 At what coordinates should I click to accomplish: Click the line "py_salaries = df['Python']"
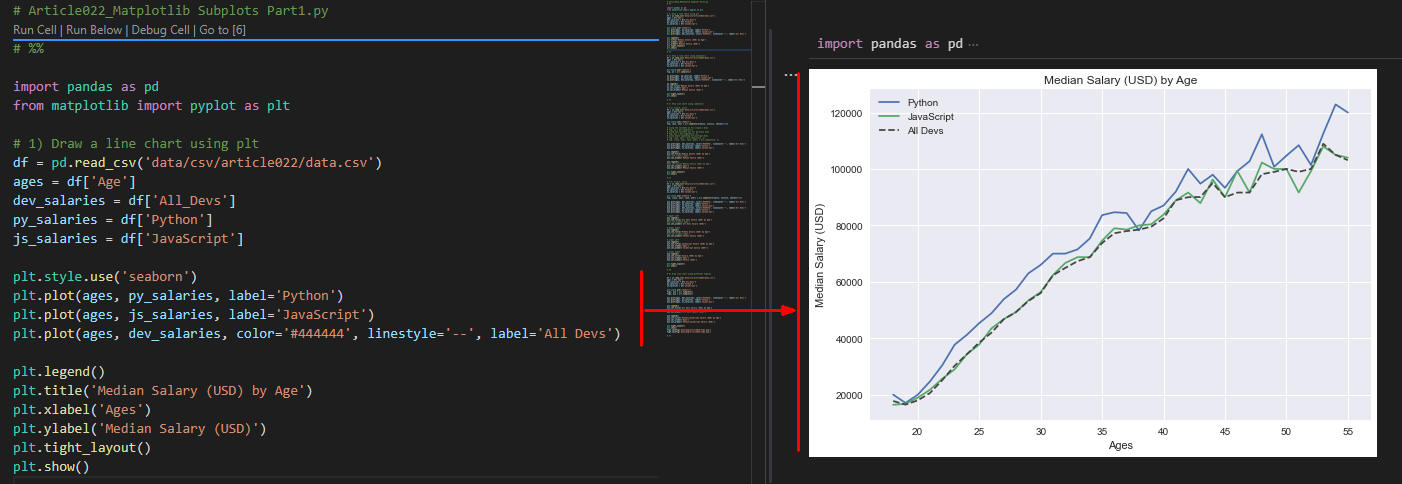click(x=112, y=220)
